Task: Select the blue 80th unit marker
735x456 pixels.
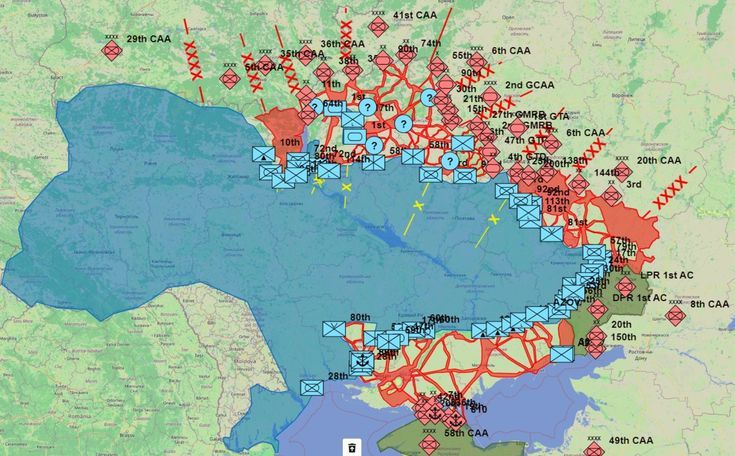Action: [334, 329]
